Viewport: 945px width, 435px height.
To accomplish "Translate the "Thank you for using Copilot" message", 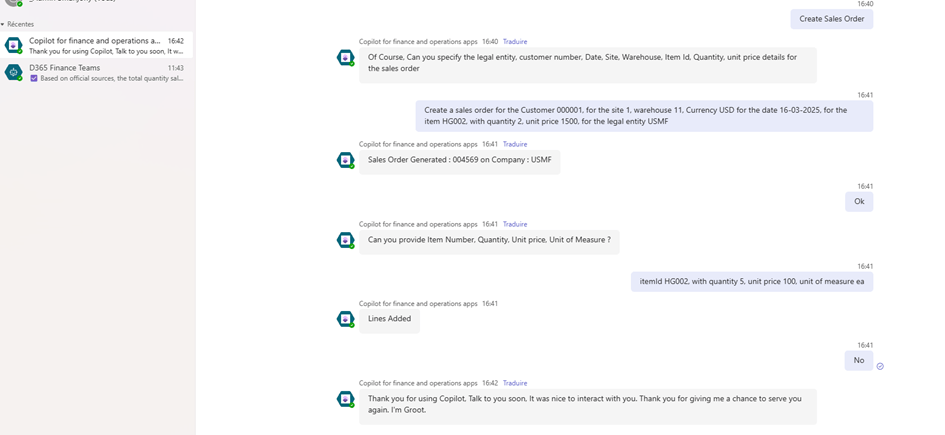I will (514, 383).
